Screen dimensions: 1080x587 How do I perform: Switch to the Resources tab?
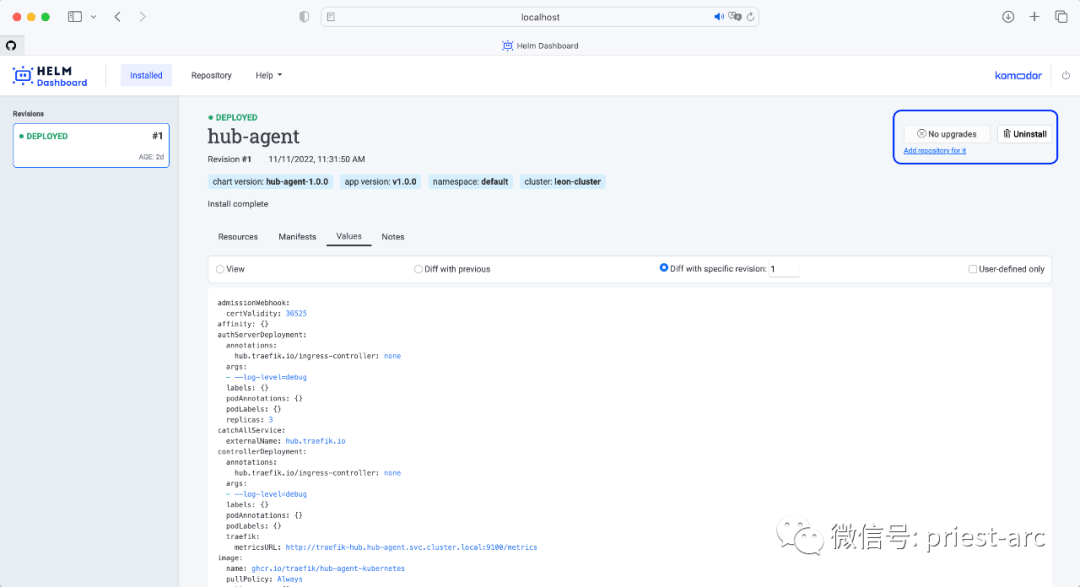click(238, 236)
